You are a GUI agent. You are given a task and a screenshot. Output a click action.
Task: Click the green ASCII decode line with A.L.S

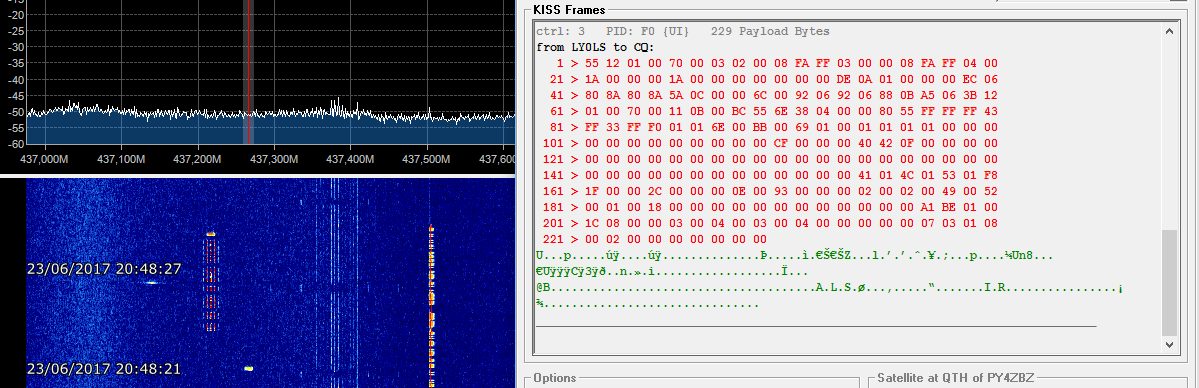(829, 288)
